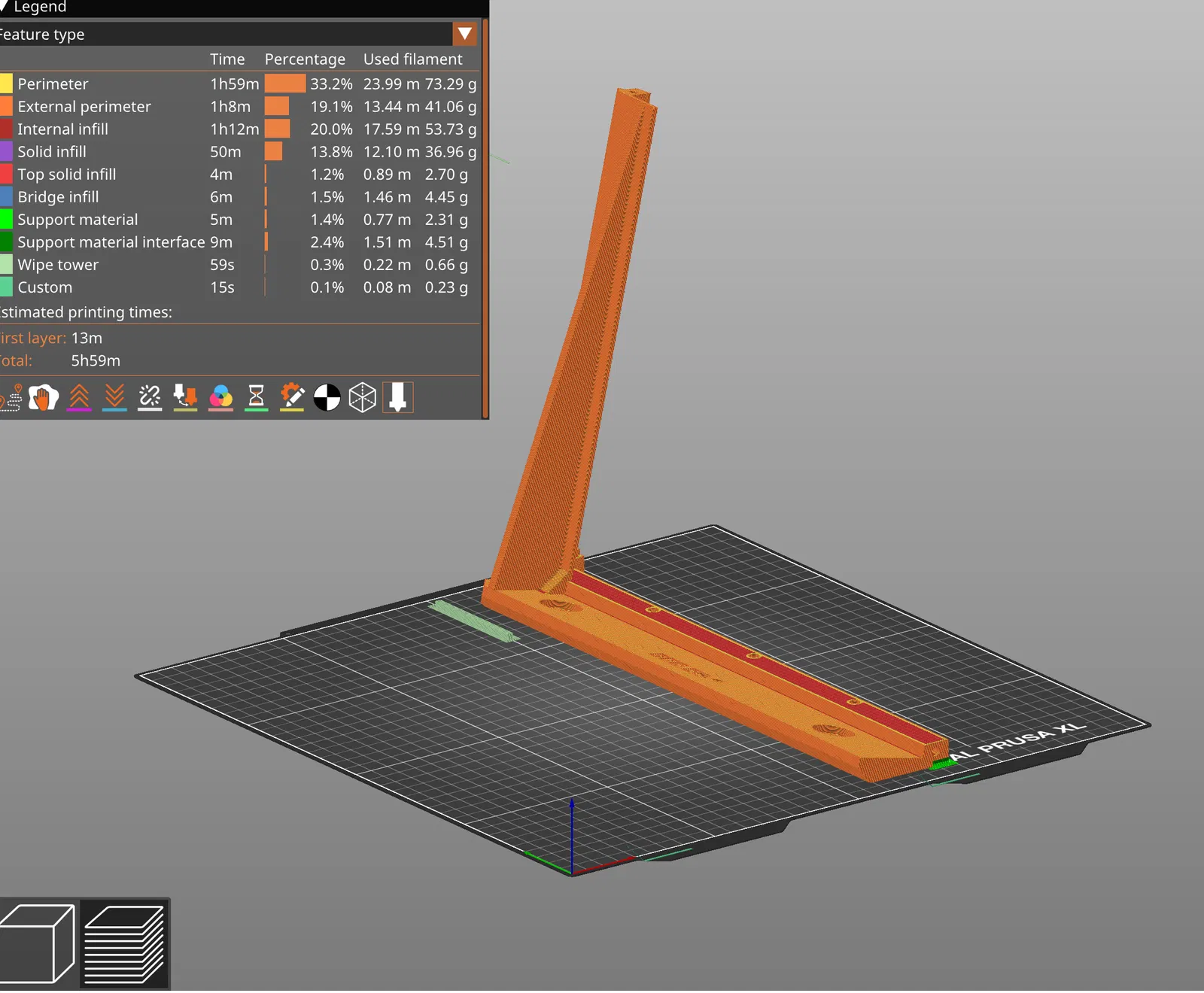This screenshot has height=993, width=1204.
Task: Click the Legend panel scrollbar
Action: 485,218
